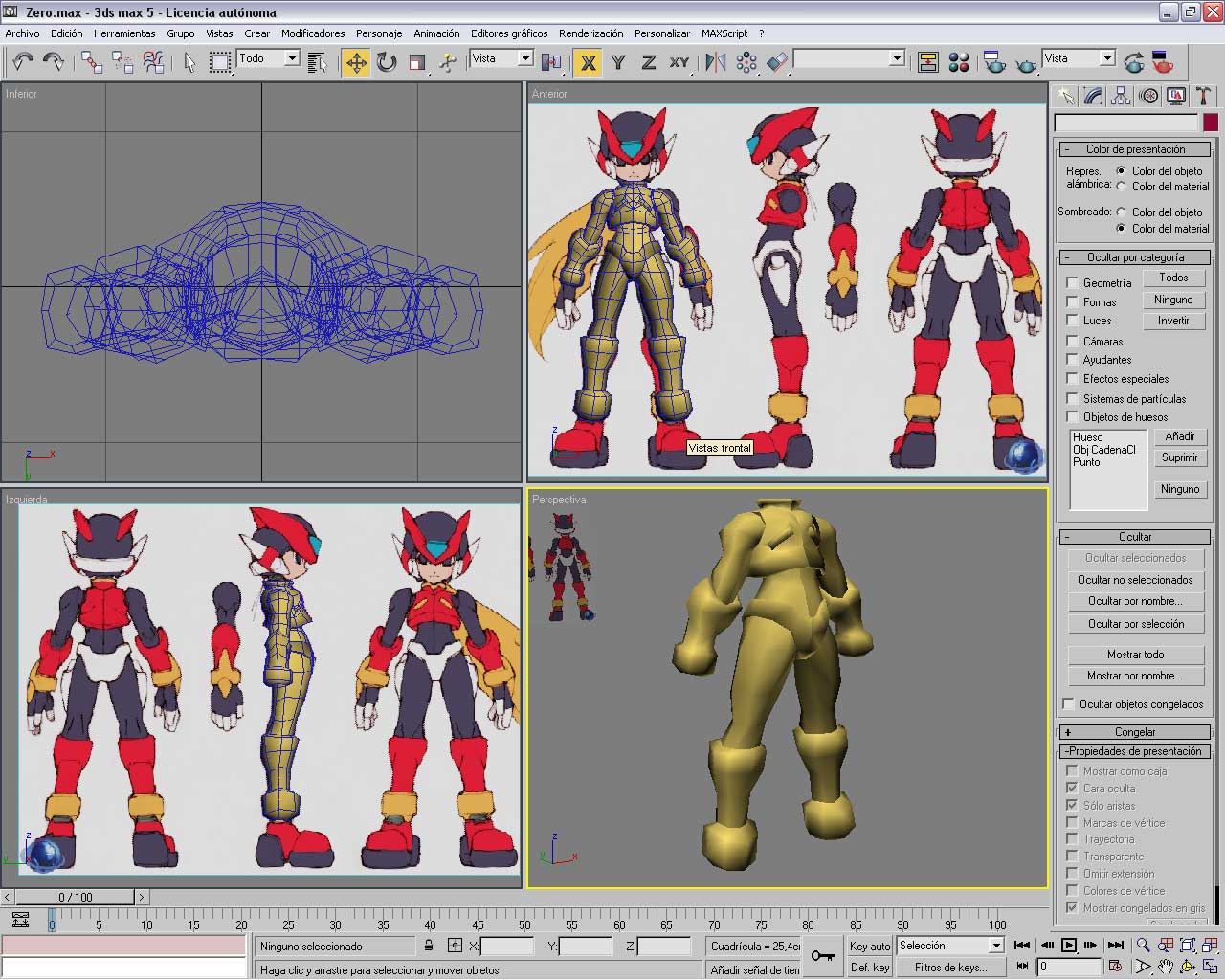Collapse the 'Ocultar' rollout

pyautogui.click(x=1135, y=537)
